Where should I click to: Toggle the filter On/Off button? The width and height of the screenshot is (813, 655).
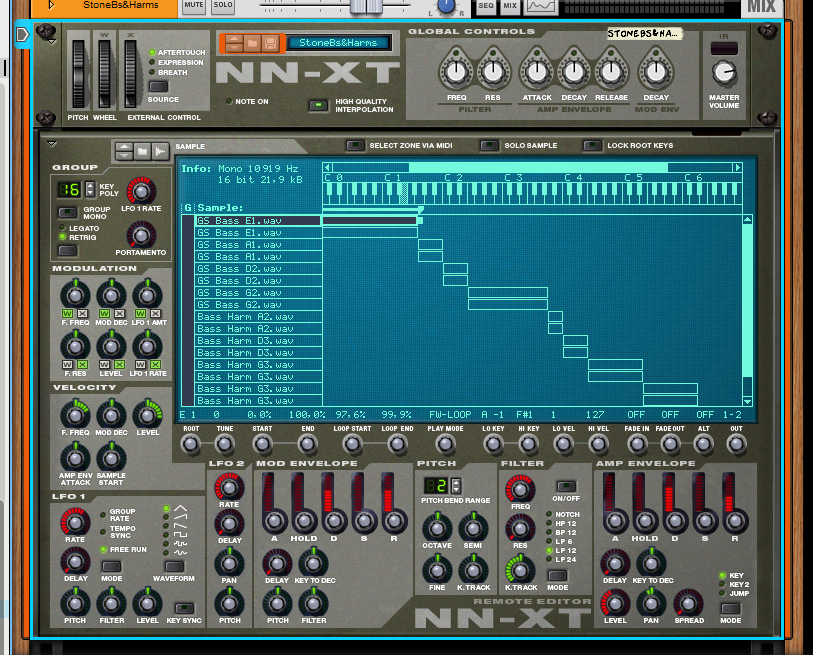click(x=566, y=486)
